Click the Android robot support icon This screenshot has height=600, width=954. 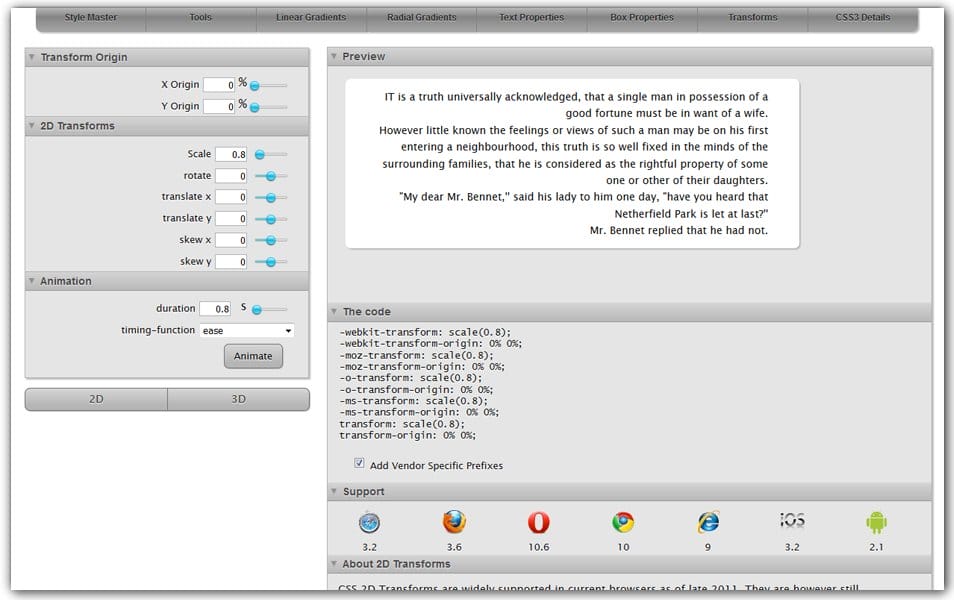877,522
